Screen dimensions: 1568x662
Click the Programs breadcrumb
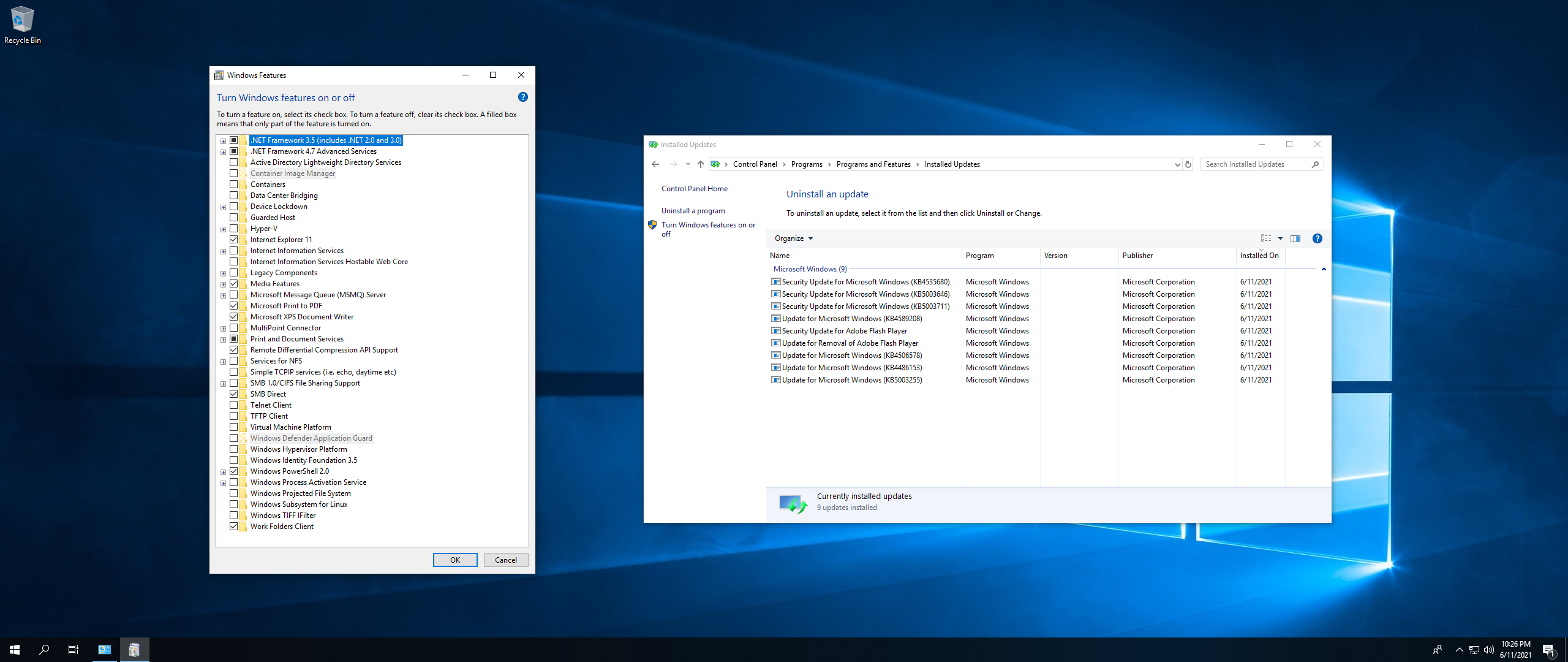tap(807, 164)
